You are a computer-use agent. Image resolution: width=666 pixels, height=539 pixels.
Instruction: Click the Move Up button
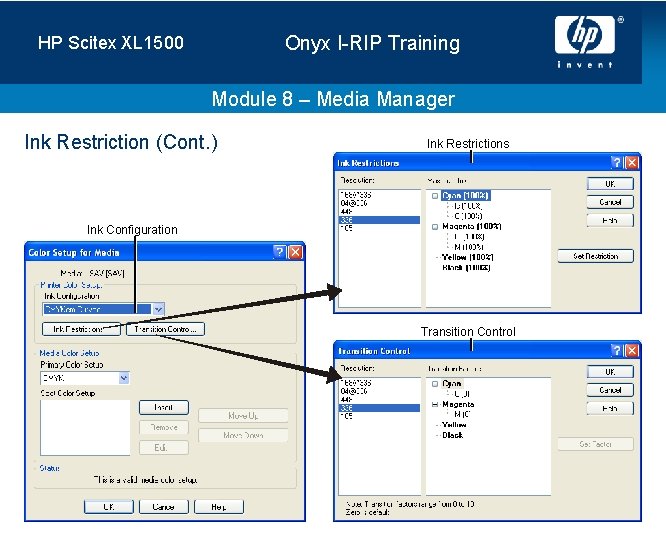[x=243, y=415]
